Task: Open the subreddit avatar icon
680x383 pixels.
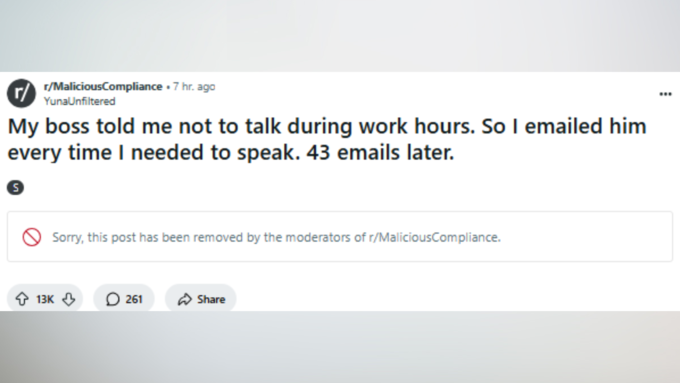Action: (x=21, y=93)
